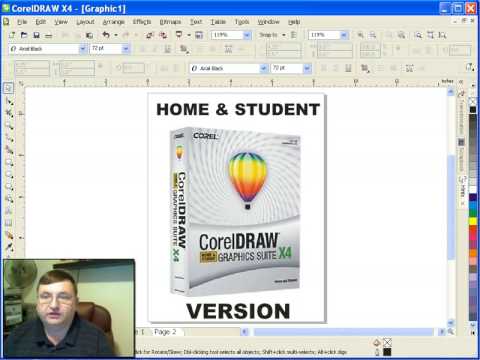Select the no-color X swatch atop the palette
The image size is (480, 360).
(x=473, y=101)
